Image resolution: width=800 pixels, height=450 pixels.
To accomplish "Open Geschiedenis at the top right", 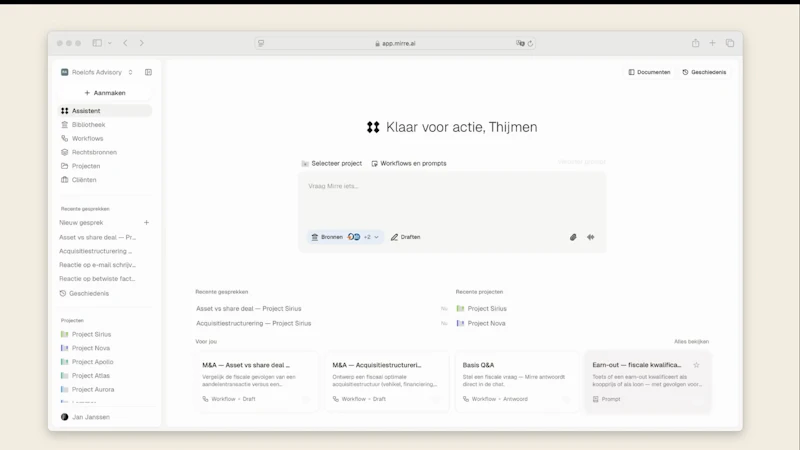I will (x=704, y=72).
